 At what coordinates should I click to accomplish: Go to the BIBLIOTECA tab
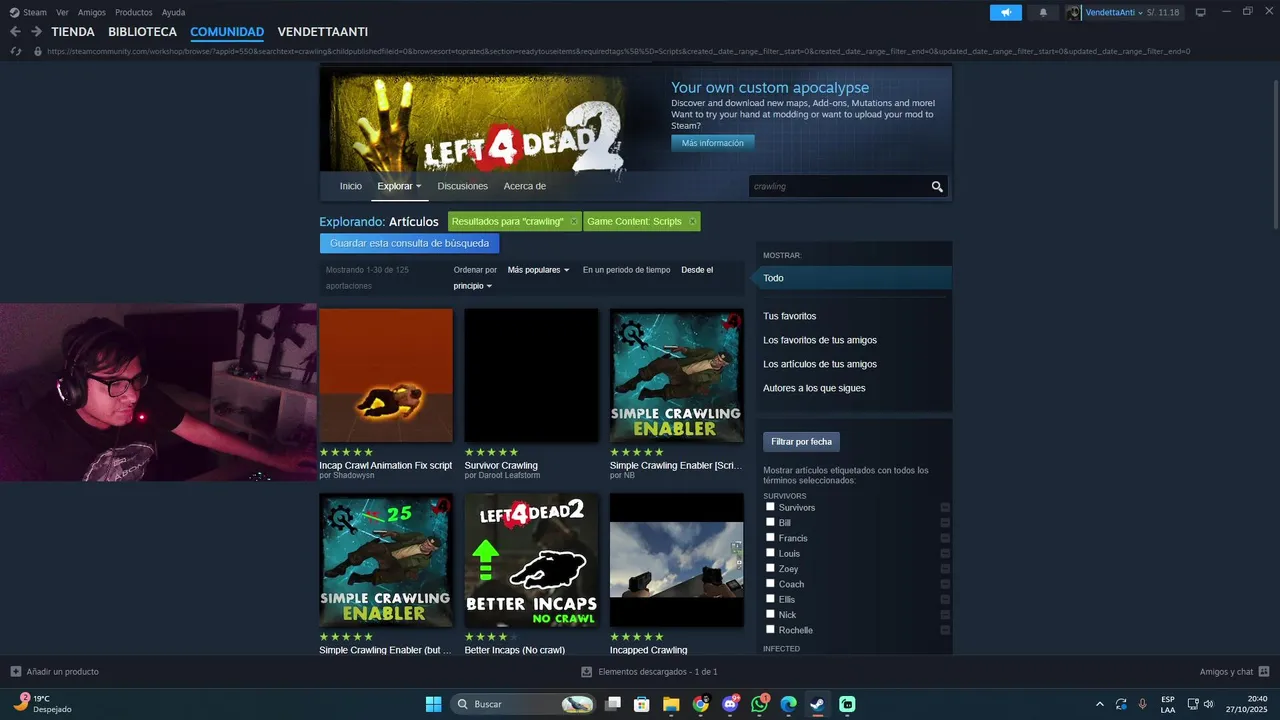tap(143, 32)
